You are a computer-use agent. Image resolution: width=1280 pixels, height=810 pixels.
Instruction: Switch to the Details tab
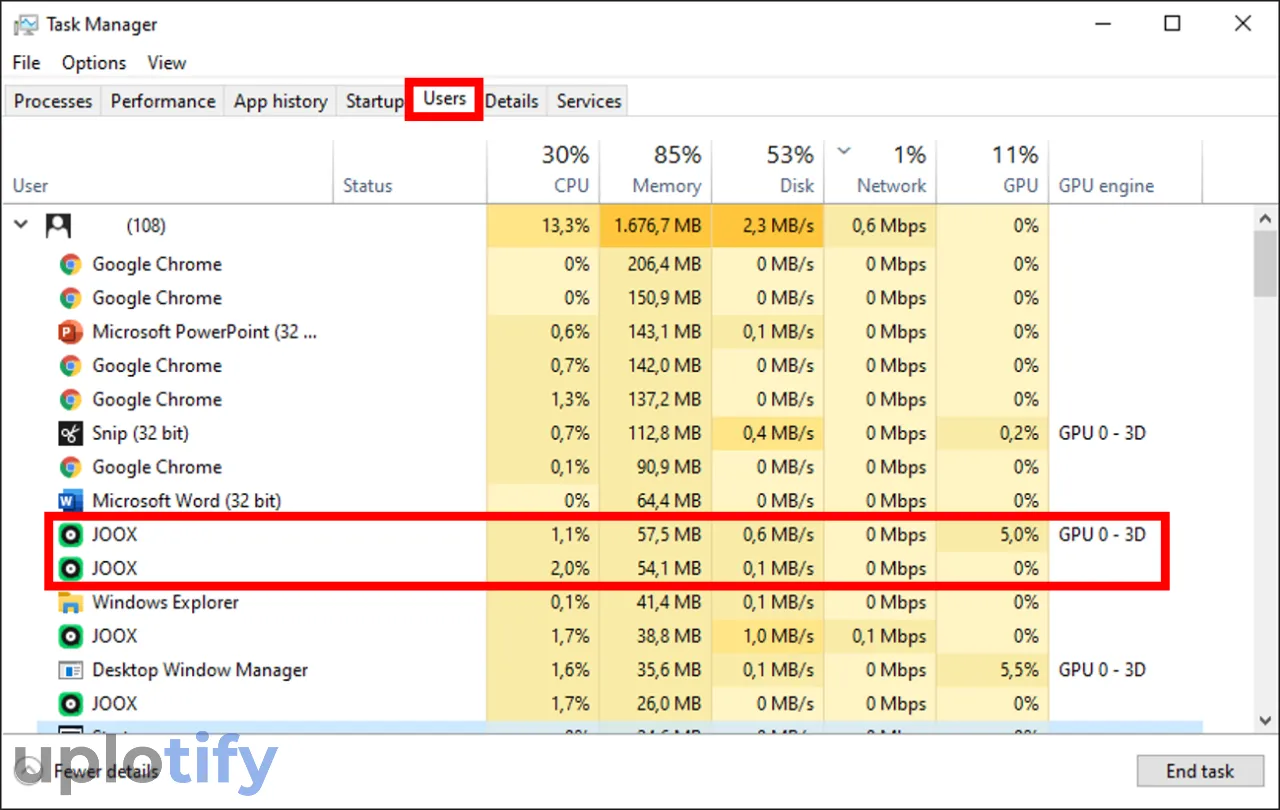[512, 101]
